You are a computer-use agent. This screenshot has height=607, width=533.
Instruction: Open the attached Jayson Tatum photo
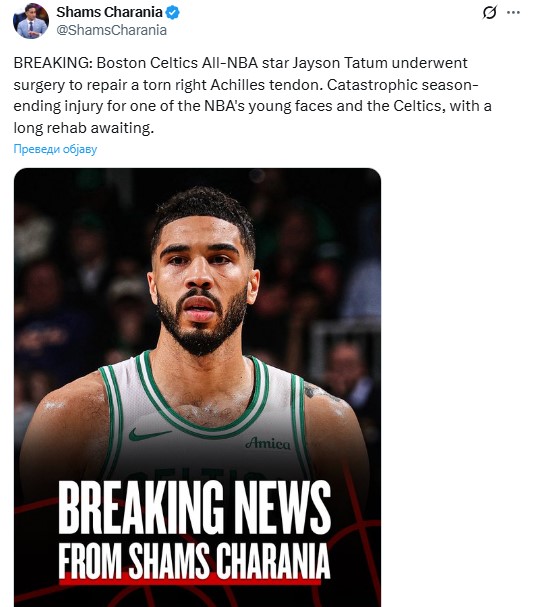click(x=197, y=387)
